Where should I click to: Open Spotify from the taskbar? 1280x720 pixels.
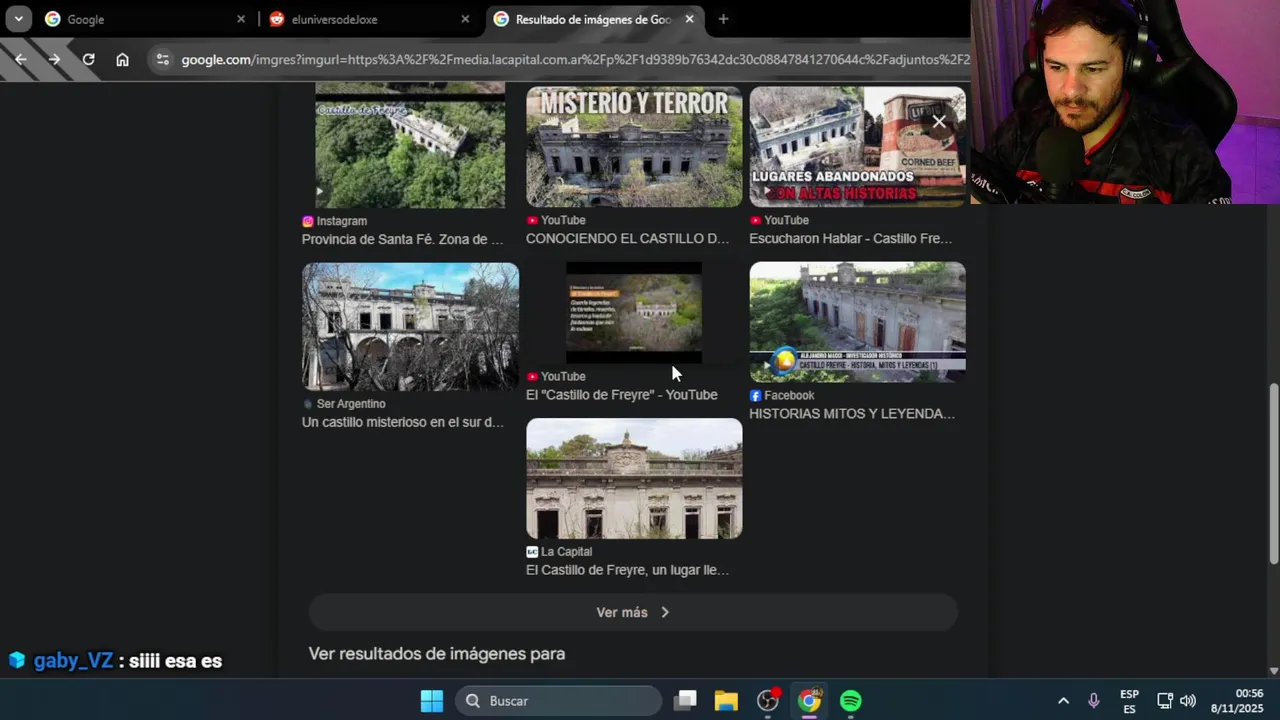point(851,701)
